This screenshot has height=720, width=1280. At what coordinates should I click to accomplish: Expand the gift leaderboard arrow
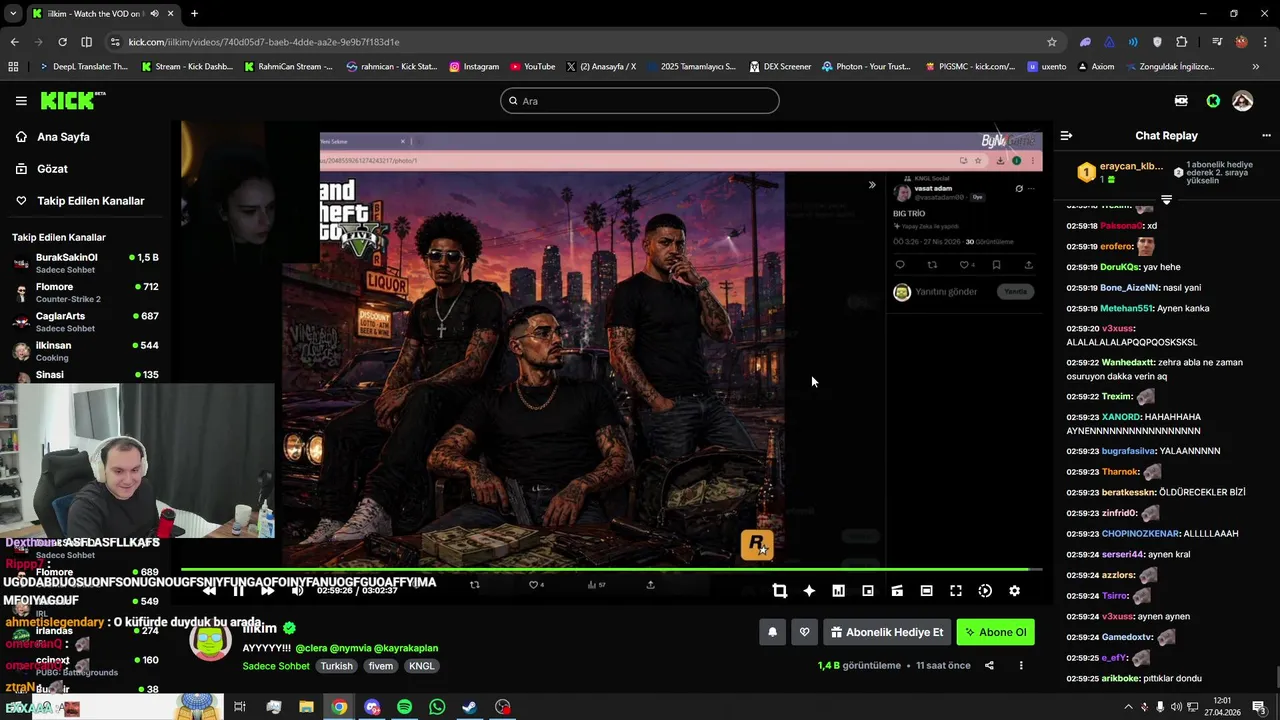[x=1166, y=199]
